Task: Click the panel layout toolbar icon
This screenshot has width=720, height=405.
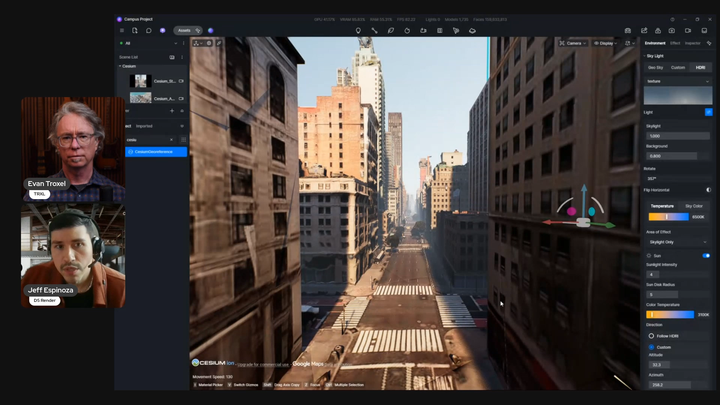Action: click(439, 31)
